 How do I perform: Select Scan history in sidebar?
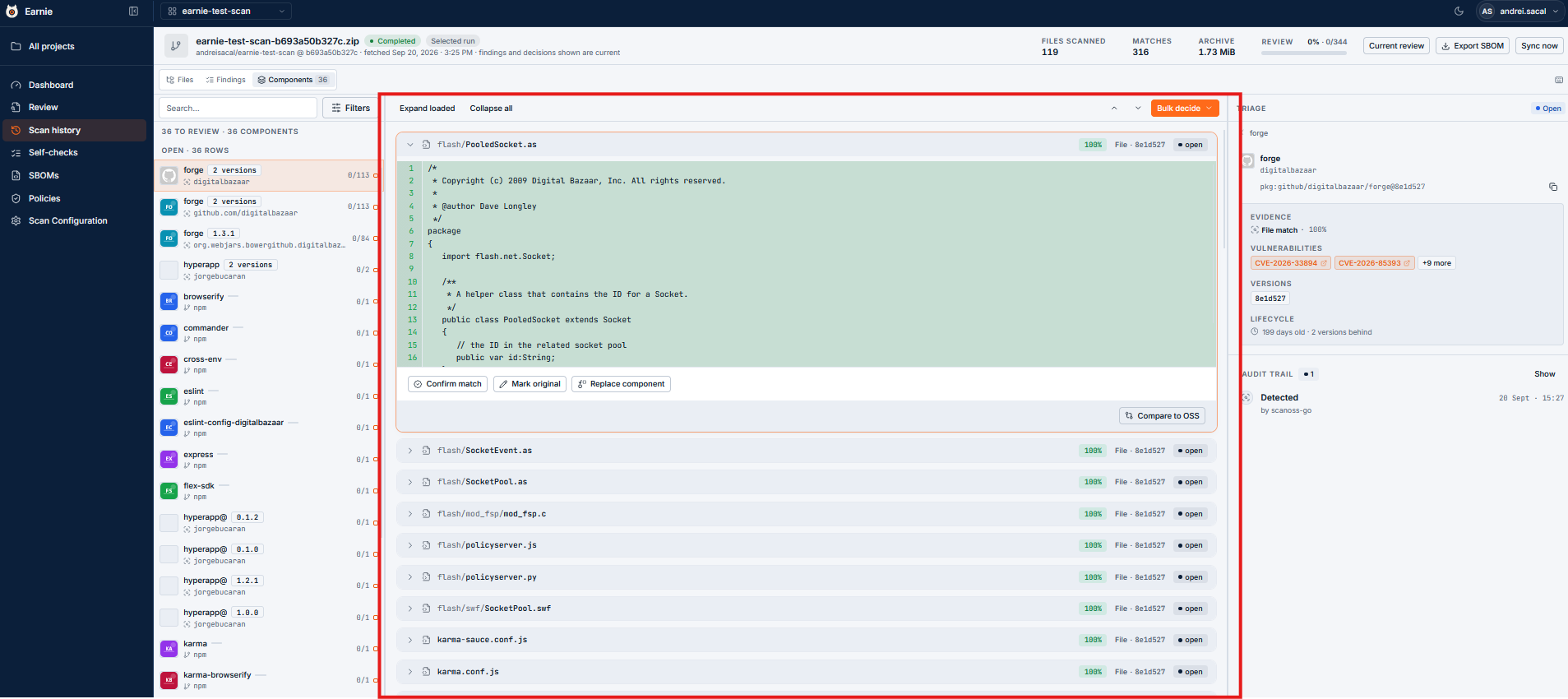[x=74, y=131]
